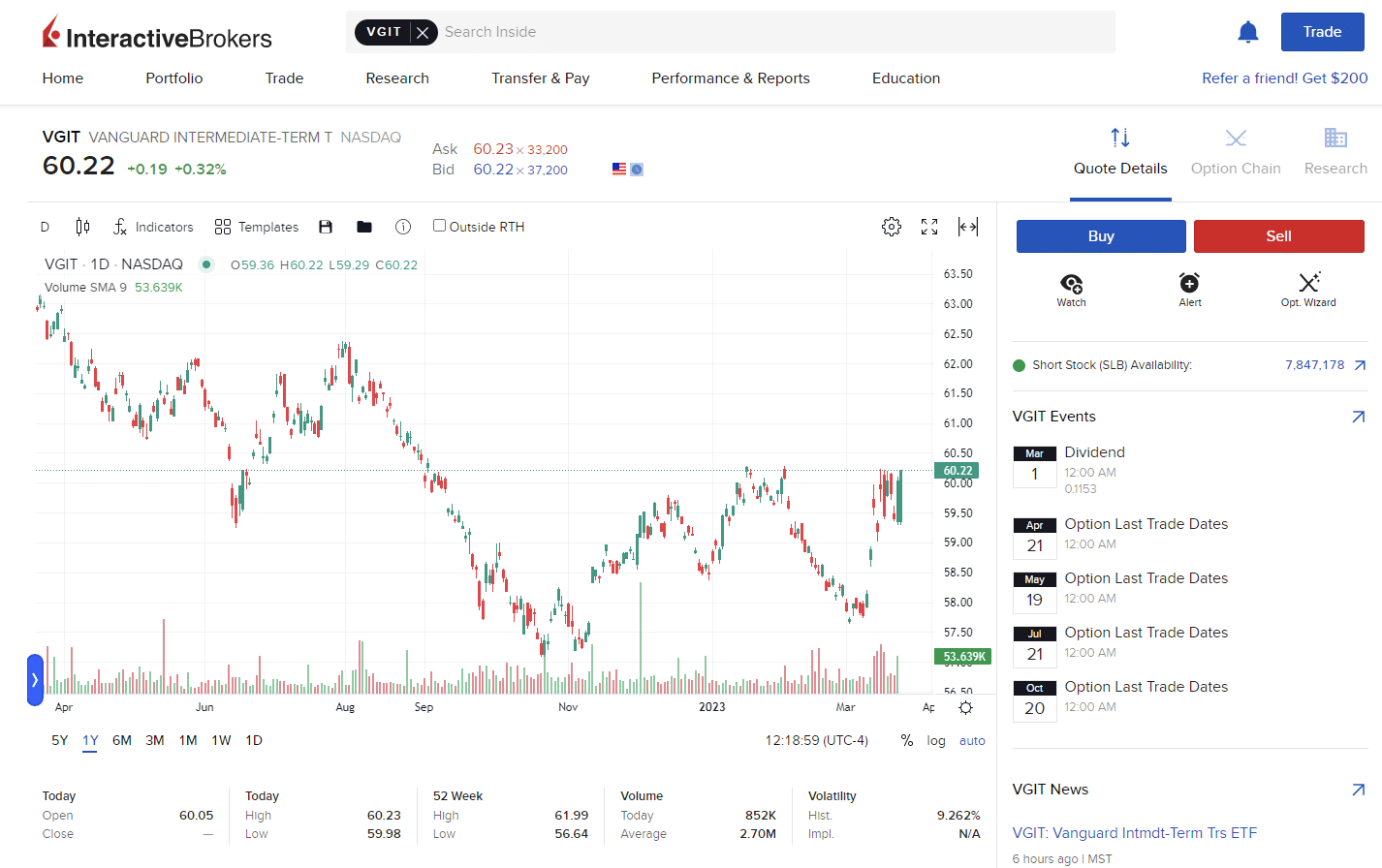
Task: Click the Sell button
Action: (1279, 236)
